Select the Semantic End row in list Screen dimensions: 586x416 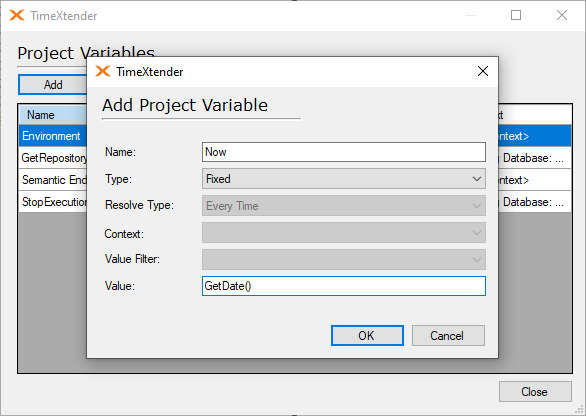(53, 180)
